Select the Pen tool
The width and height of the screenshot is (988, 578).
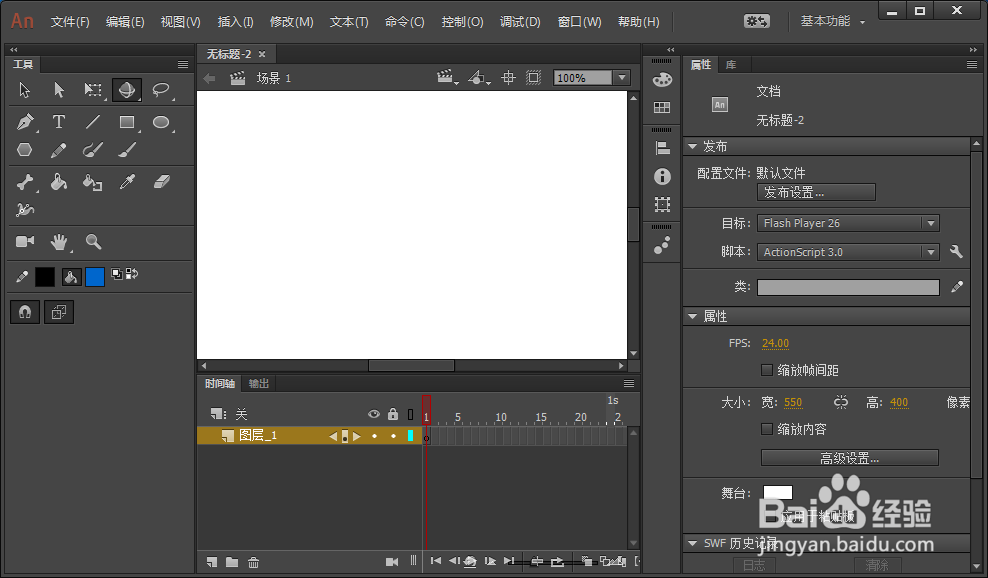click(25, 122)
